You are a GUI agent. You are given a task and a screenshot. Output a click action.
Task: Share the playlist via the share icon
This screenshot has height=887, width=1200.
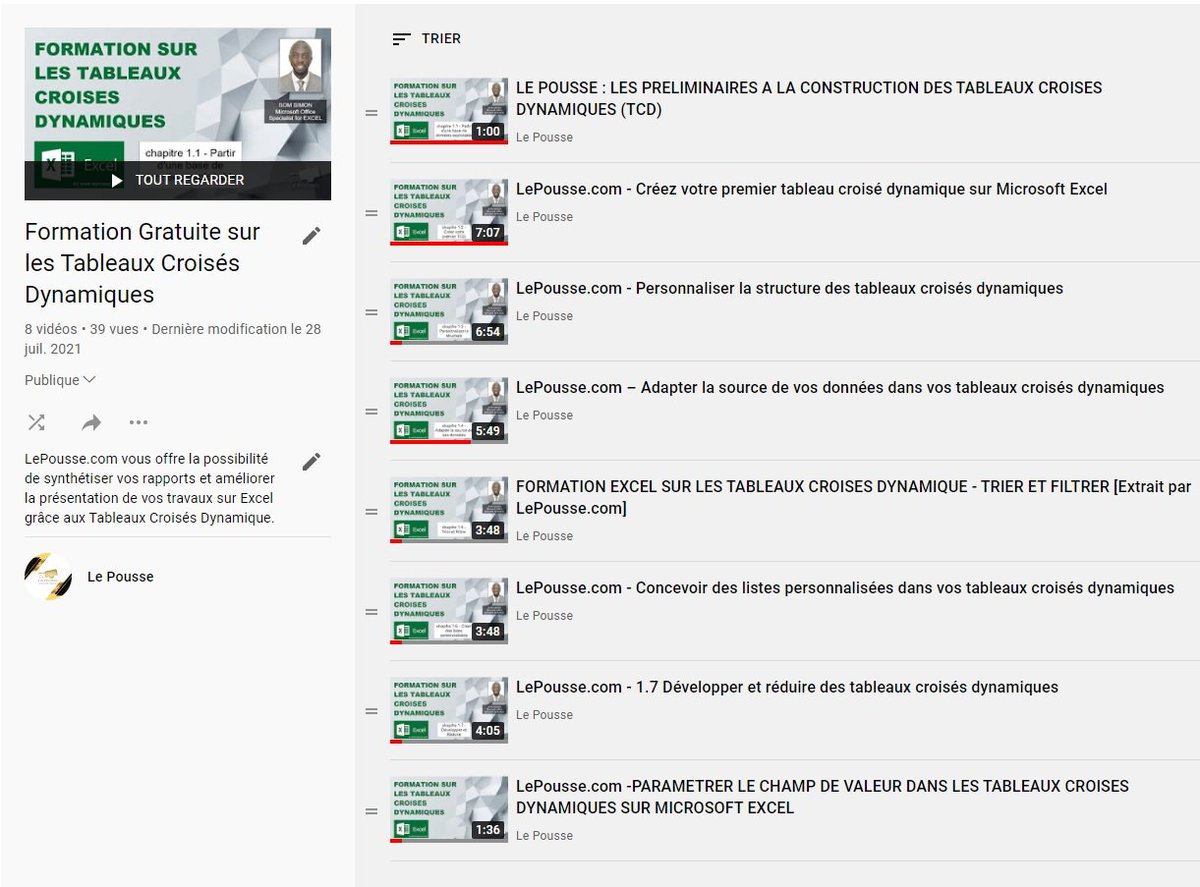90,422
